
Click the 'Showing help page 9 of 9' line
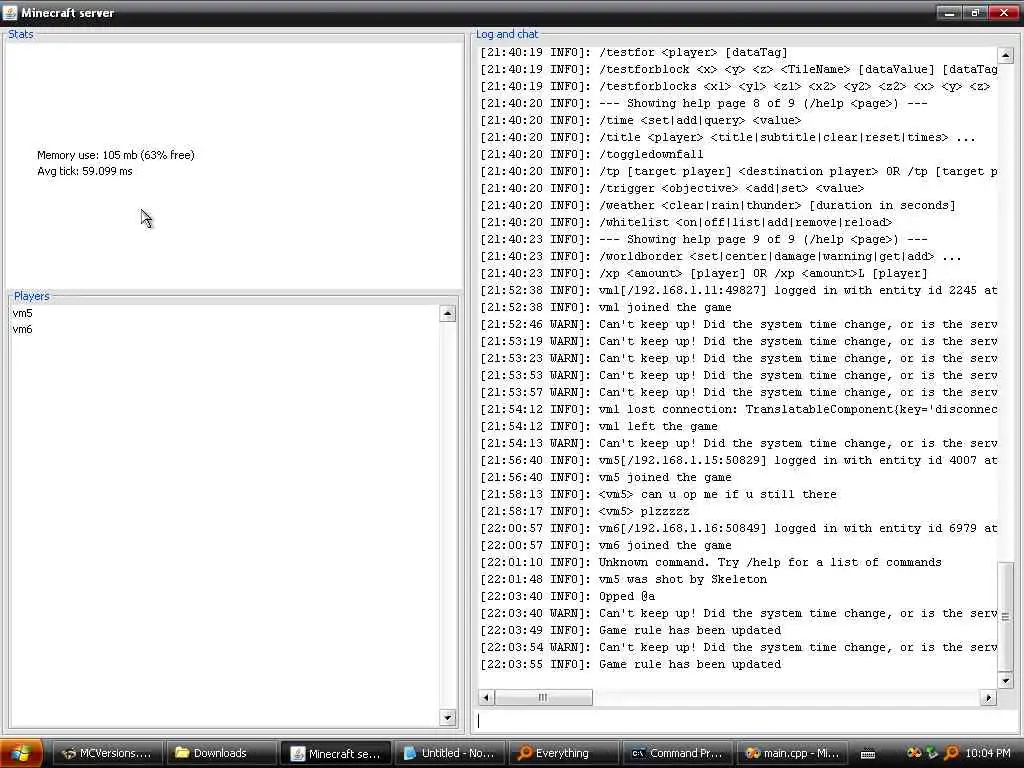[x=704, y=239]
